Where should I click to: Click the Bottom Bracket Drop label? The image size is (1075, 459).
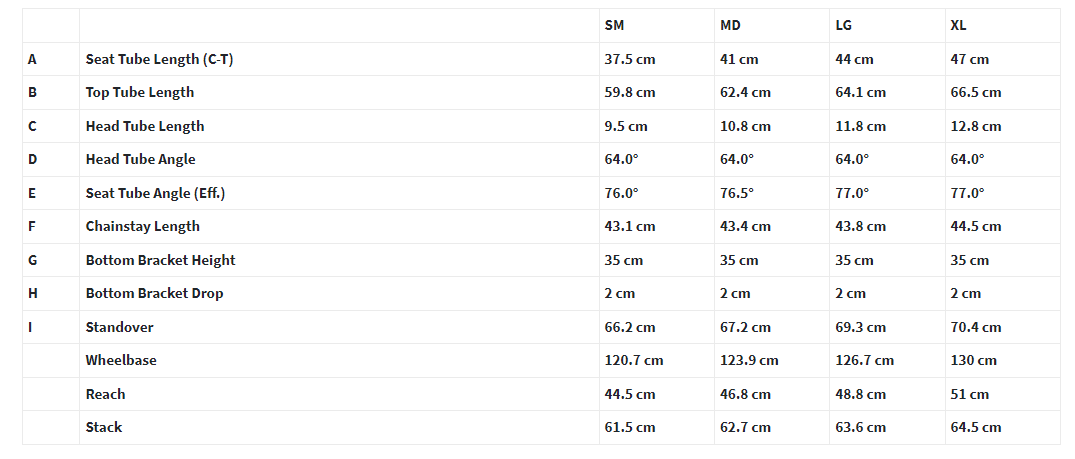point(154,293)
